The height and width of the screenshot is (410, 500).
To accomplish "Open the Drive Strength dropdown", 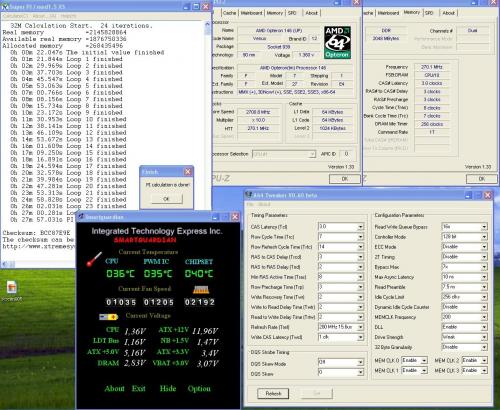I will click(x=484, y=337).
